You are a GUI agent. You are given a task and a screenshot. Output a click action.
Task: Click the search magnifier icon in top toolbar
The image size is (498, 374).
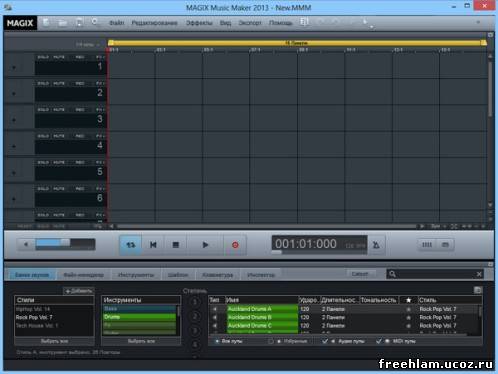tap(95, 22)
